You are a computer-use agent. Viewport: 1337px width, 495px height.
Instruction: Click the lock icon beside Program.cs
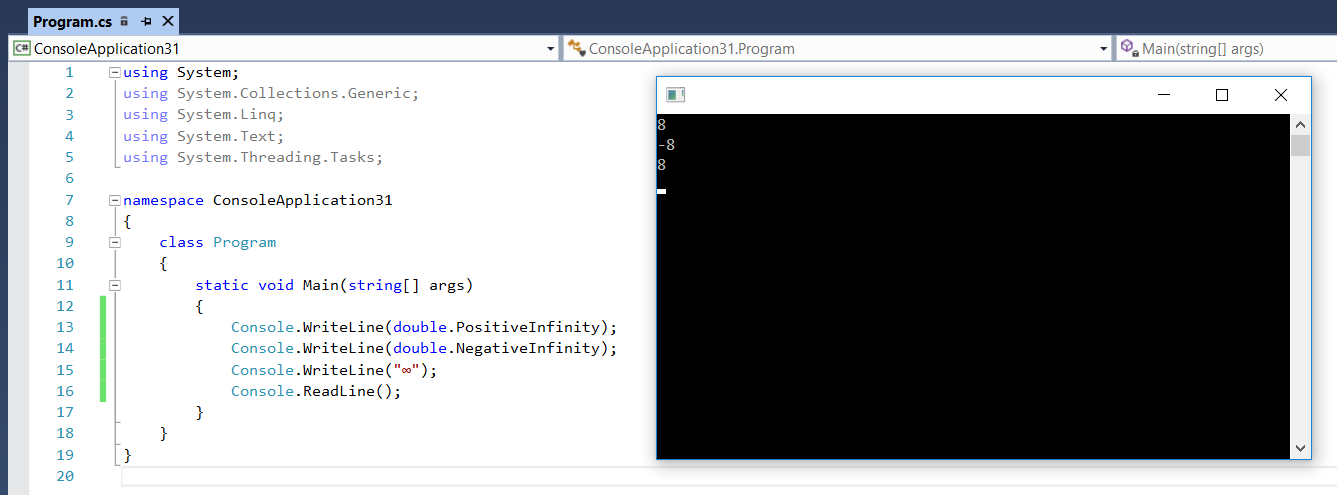click(x=124, y=21)
